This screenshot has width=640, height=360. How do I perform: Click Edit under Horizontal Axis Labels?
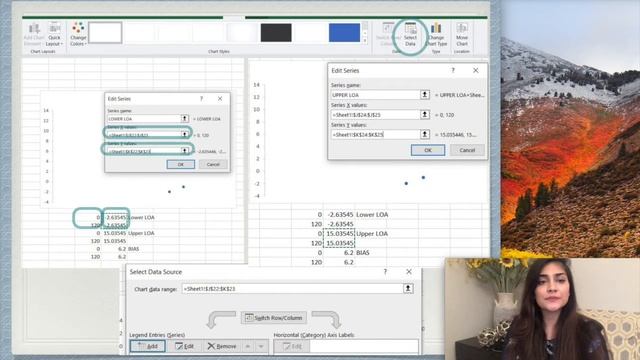(x=292, y=346)
